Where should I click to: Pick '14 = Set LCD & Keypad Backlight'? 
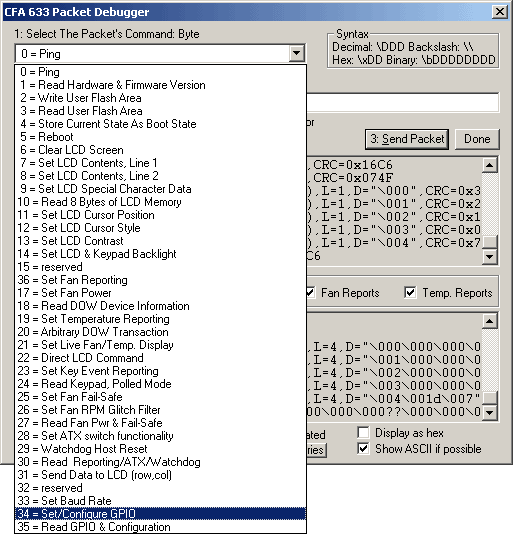point(160,254)
